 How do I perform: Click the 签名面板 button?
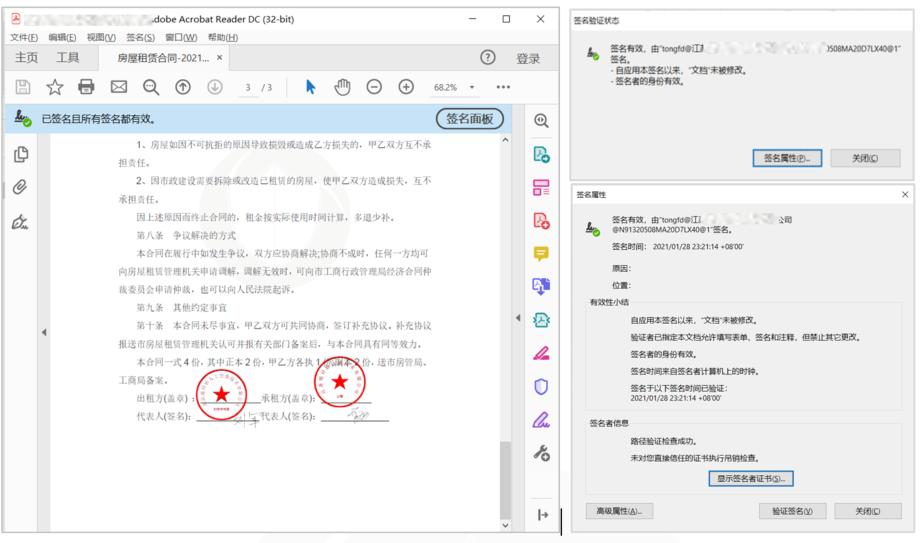click(x=470, y=119)
